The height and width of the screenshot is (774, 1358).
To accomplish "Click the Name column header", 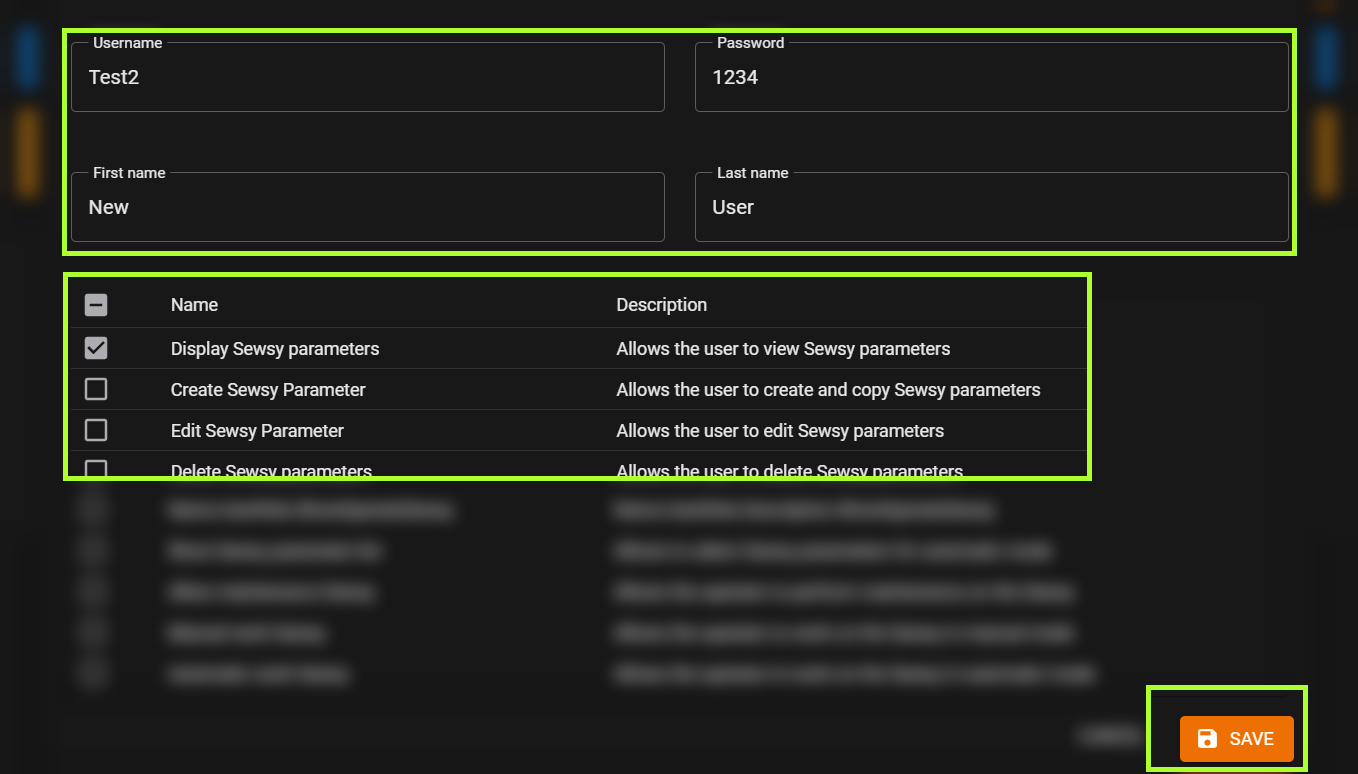I will [x=194, y=305].
